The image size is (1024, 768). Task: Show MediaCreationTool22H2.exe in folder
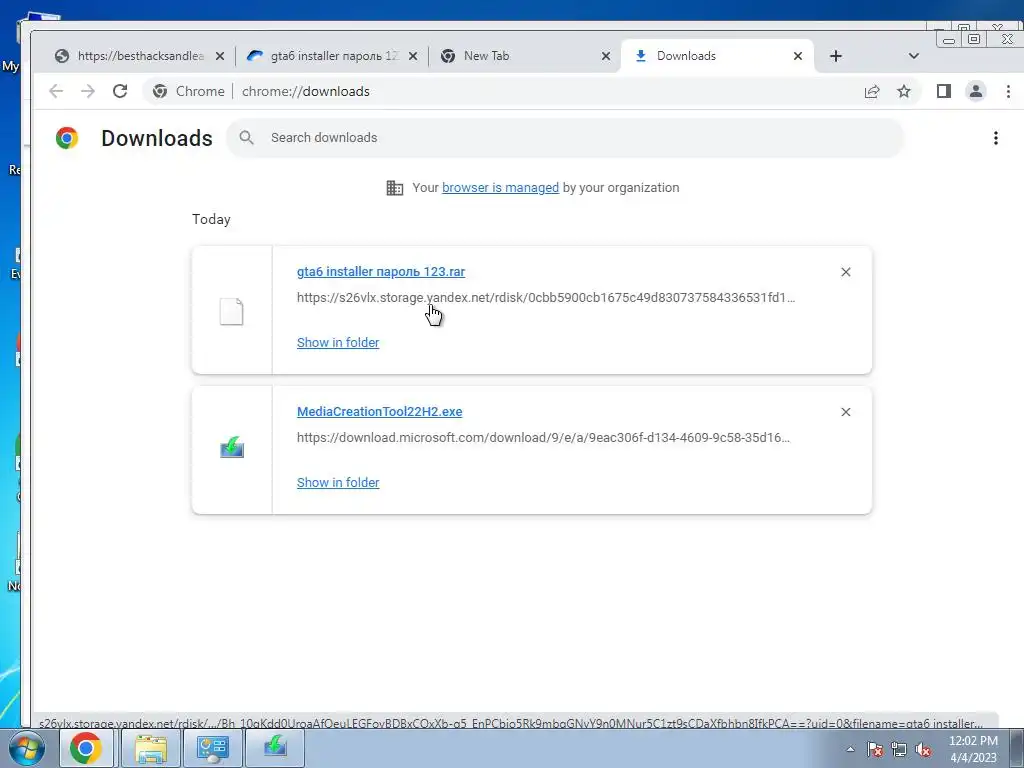[x=338, y=483]
